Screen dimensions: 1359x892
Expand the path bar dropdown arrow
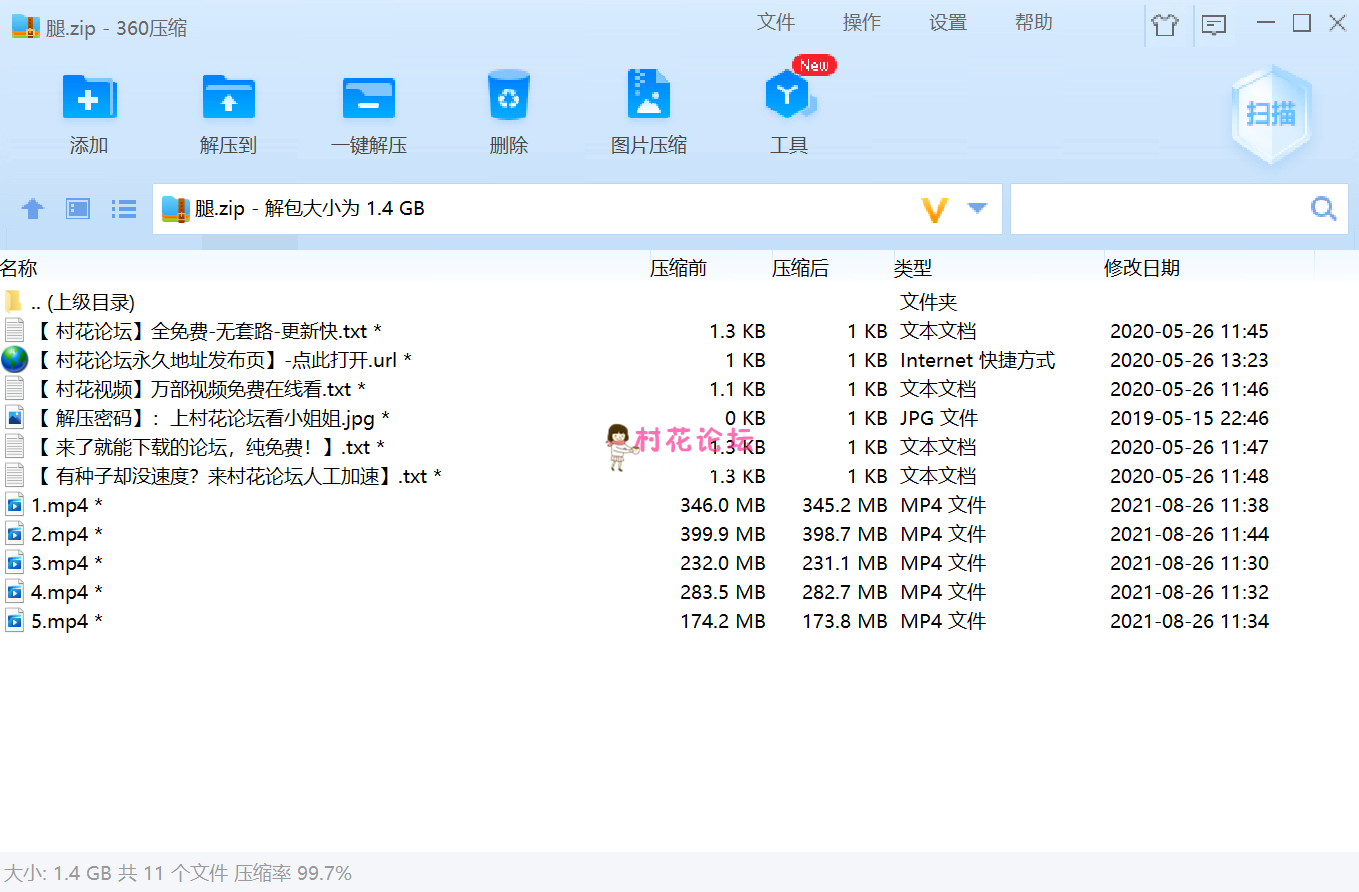[x=977, y=209]
